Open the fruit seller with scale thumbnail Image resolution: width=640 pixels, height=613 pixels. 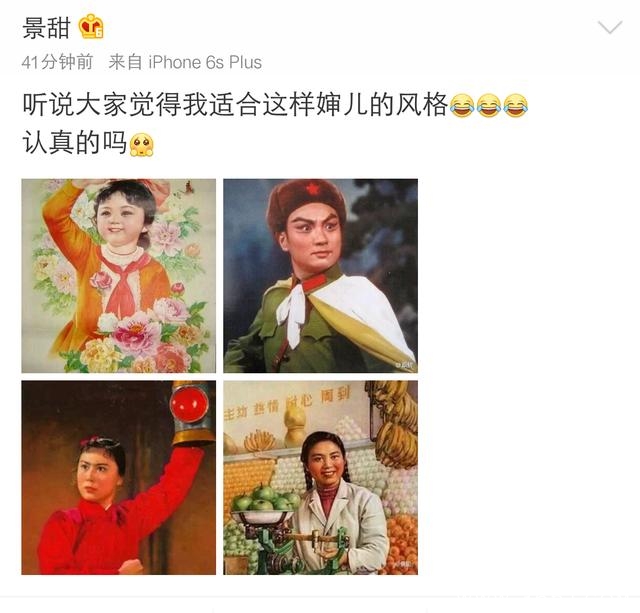click(x=320, y=478)
